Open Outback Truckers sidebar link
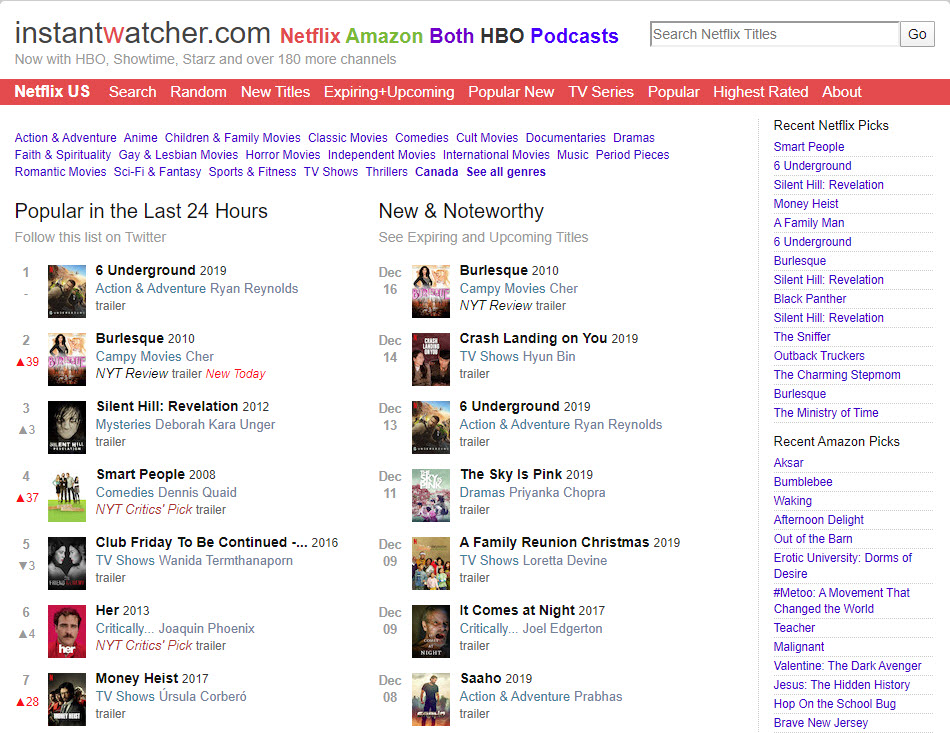 (819, 356)
